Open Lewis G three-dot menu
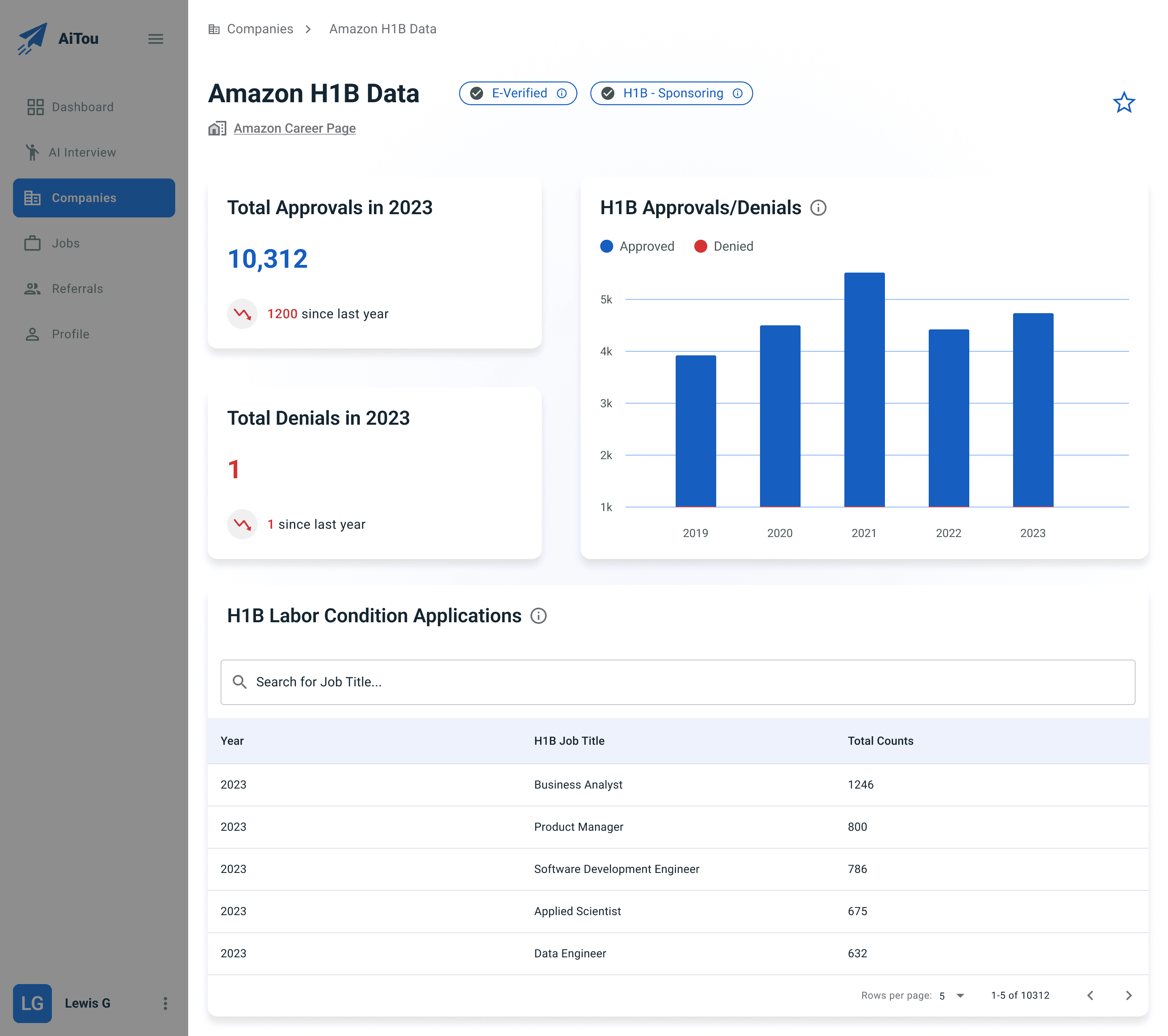 click(x=165, y=1004)
